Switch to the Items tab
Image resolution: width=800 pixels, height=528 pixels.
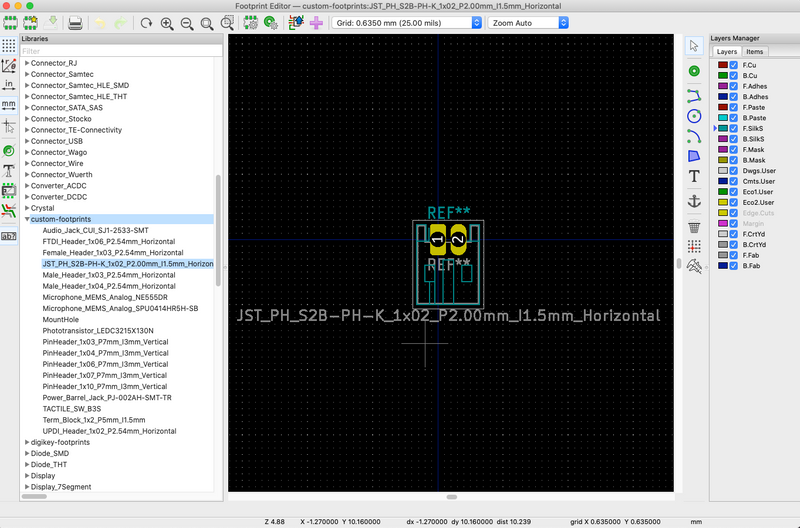(755, 51)
